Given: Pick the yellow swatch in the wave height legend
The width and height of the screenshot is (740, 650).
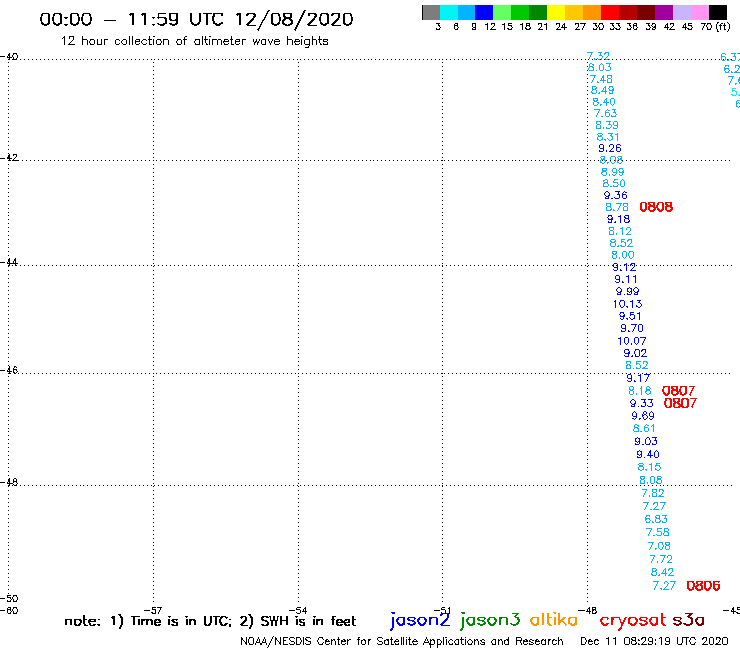Looking at the screenshot, I should 556,12.
